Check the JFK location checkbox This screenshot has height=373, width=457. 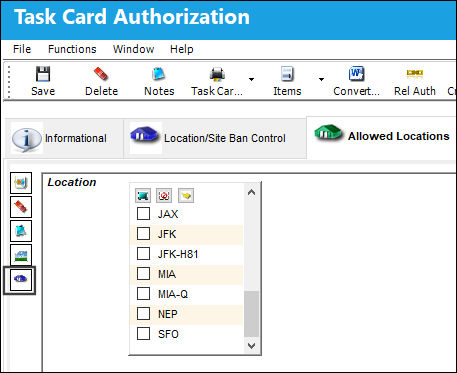143,234
